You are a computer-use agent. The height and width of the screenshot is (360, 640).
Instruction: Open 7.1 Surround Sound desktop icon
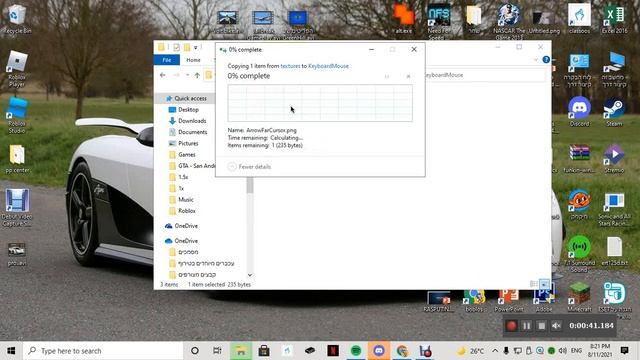click(579, 254)
